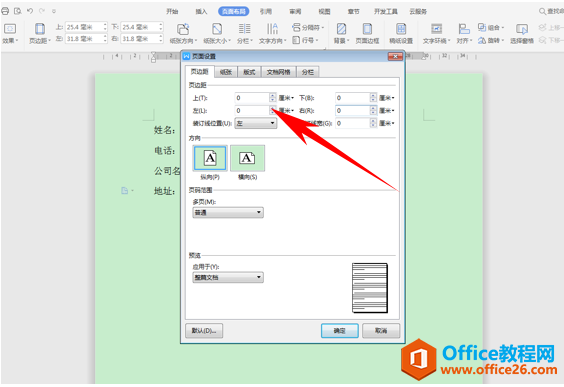Switch to the 开发工具 ribbon tab

[x=386, y=12]
